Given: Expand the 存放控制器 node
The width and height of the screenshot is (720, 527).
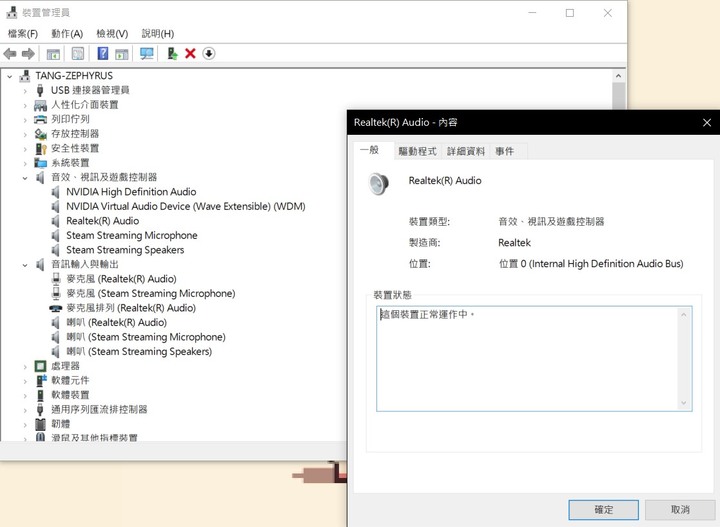Looking at the screenshot, I should (x=25, y=135).
